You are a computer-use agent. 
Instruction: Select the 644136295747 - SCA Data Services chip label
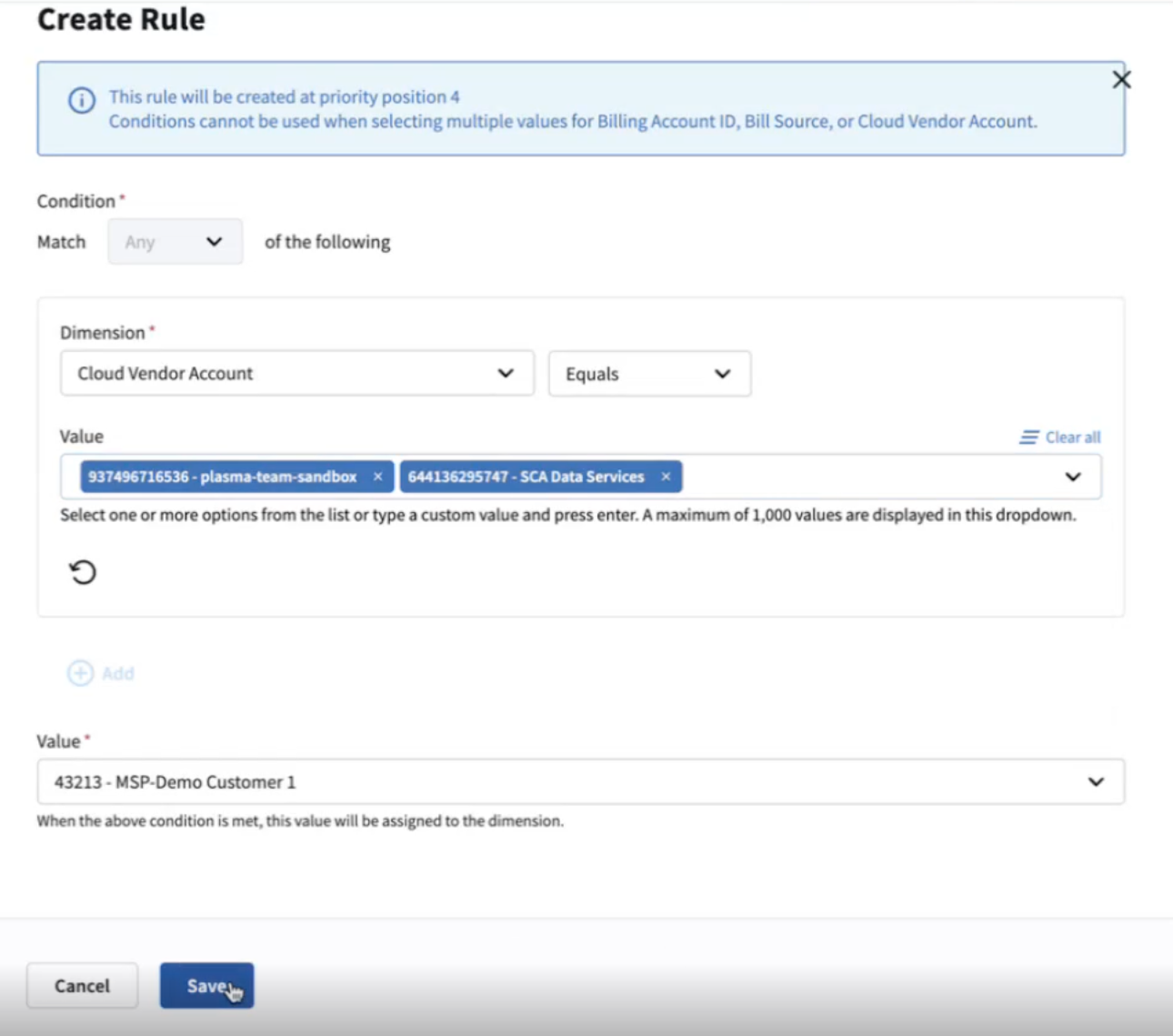526,477
